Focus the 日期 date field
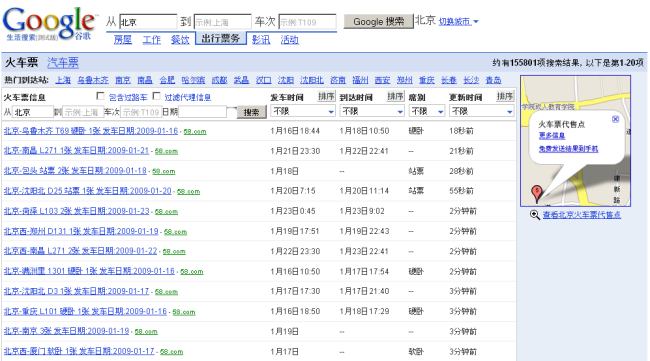The image size is (650, 361). tap(203, 112)
